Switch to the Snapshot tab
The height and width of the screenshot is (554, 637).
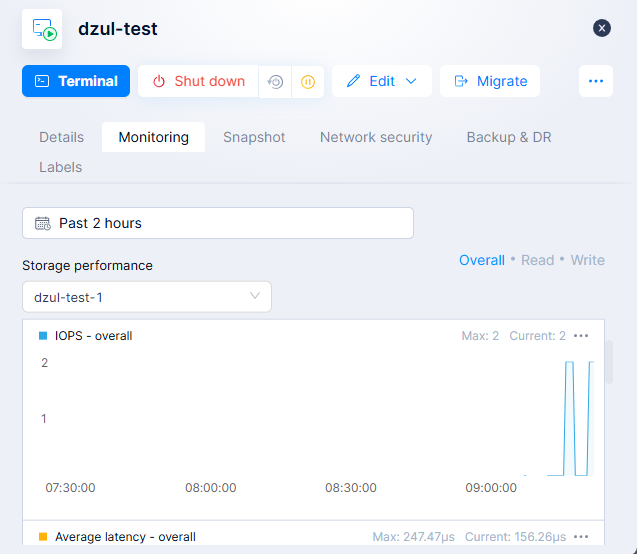[x=254, y=137]
